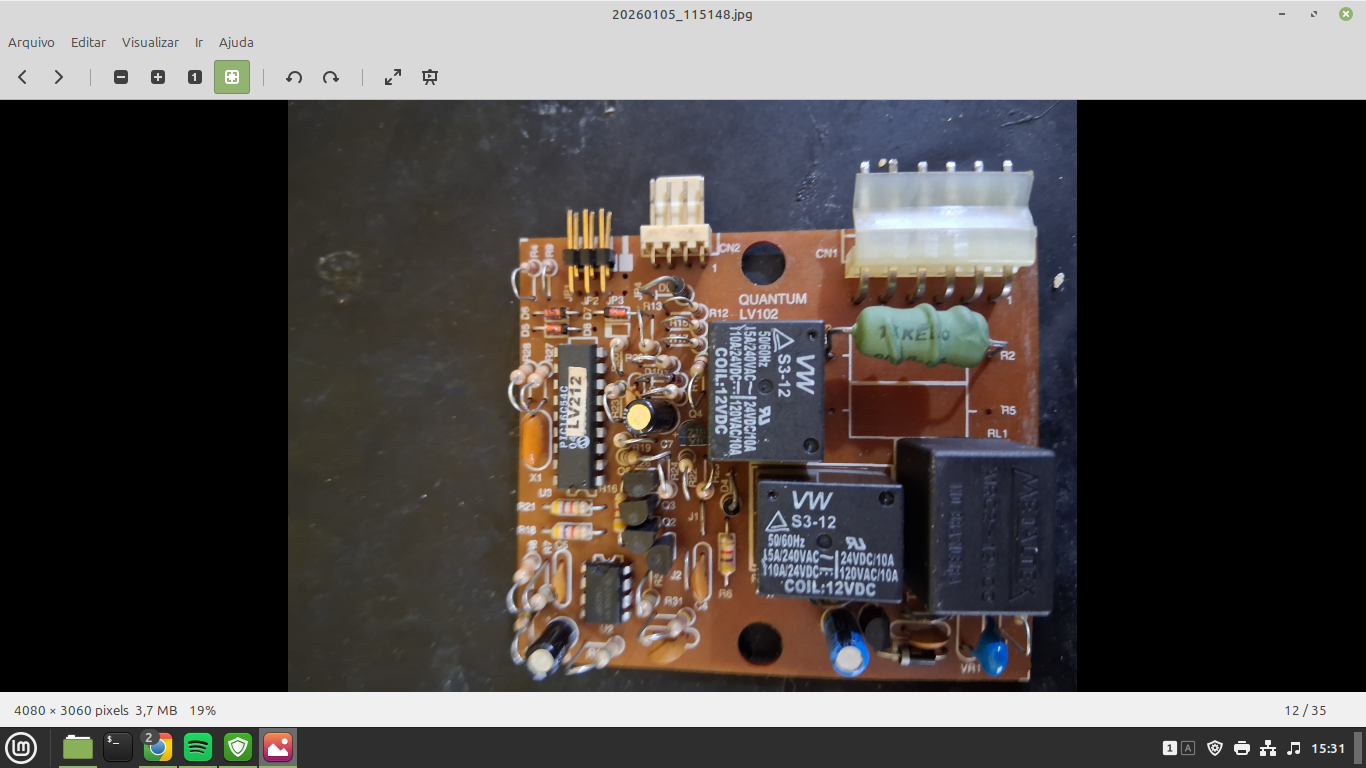
Task: Open the Ir menu
Action: click(199, 42)
